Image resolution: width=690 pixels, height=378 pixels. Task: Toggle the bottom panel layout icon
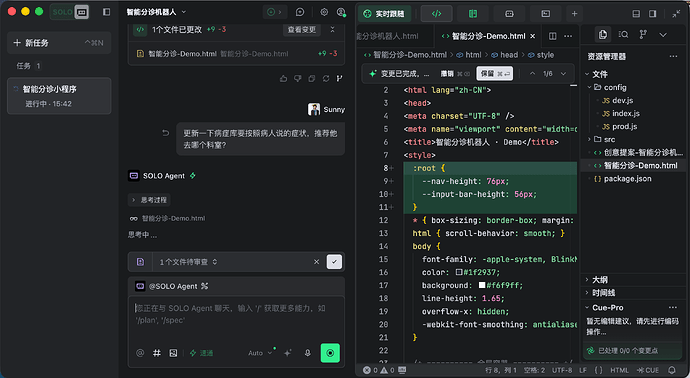click(x=636, y=14)
